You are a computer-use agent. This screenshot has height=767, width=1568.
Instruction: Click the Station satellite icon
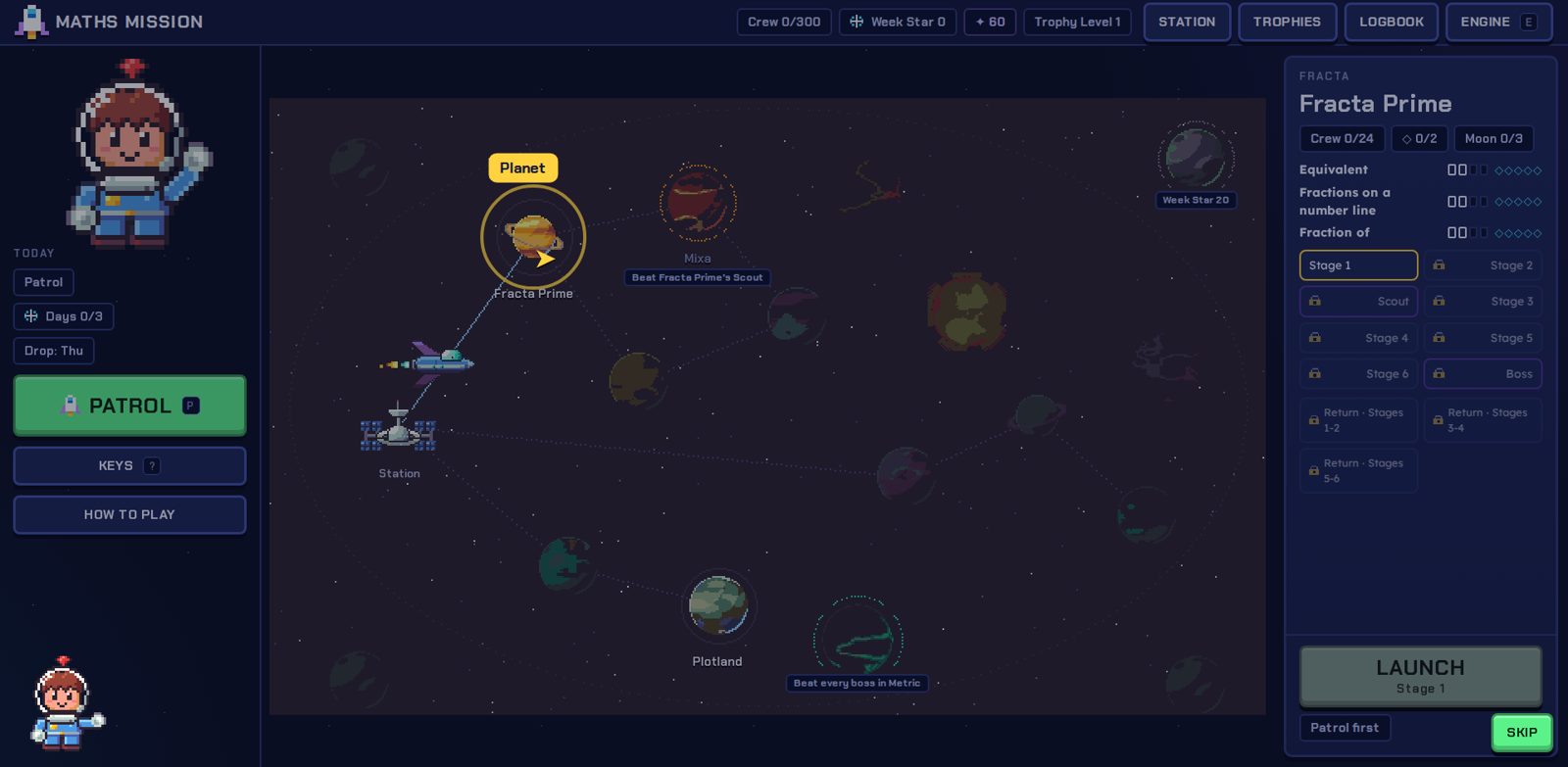click(x=398, y=428)
